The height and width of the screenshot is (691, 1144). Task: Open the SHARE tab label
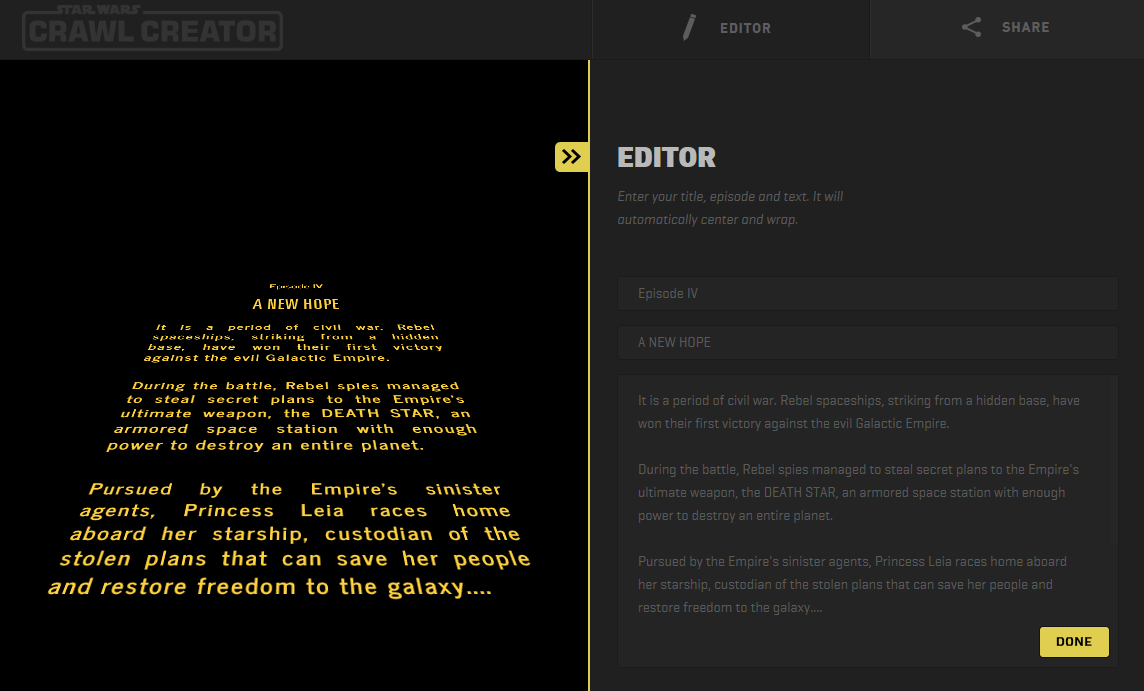pyautogui.click(x=1025, y=28)
